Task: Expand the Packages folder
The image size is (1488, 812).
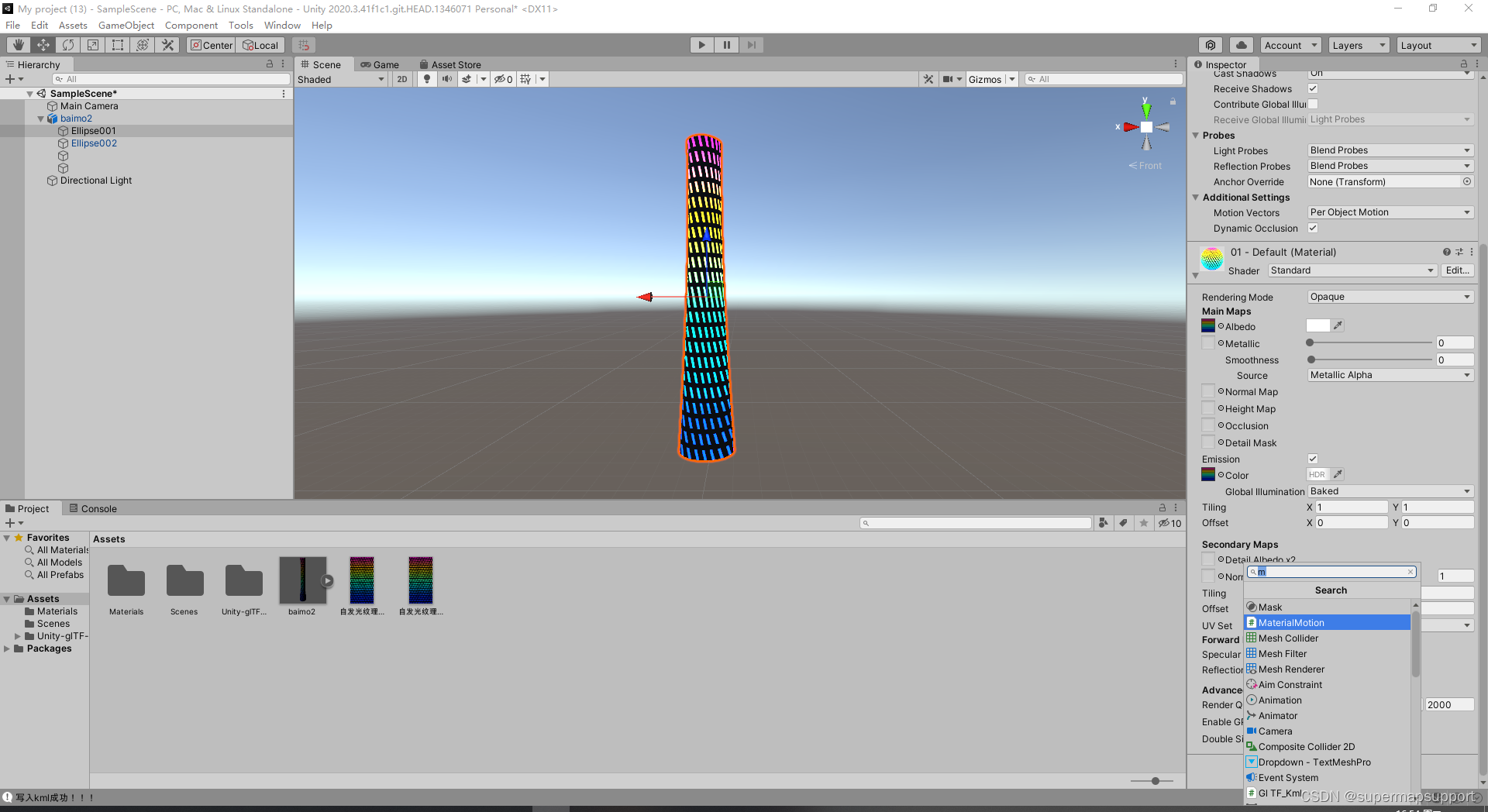Action: click(x=7, y=649)
